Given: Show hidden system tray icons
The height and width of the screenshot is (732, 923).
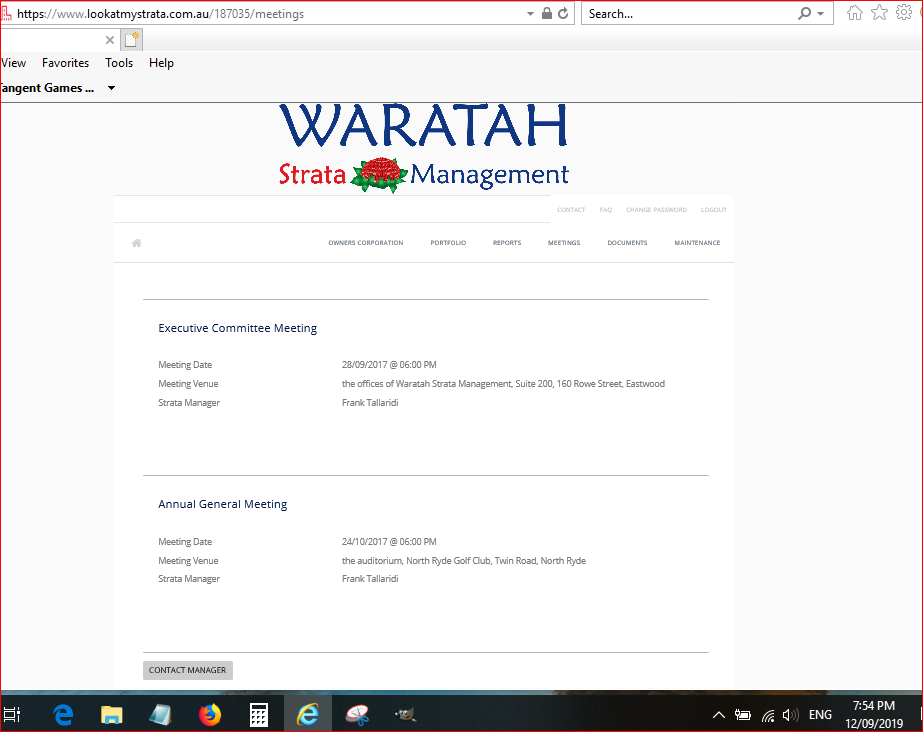Looking at the screenshot, I should [719, 715].
